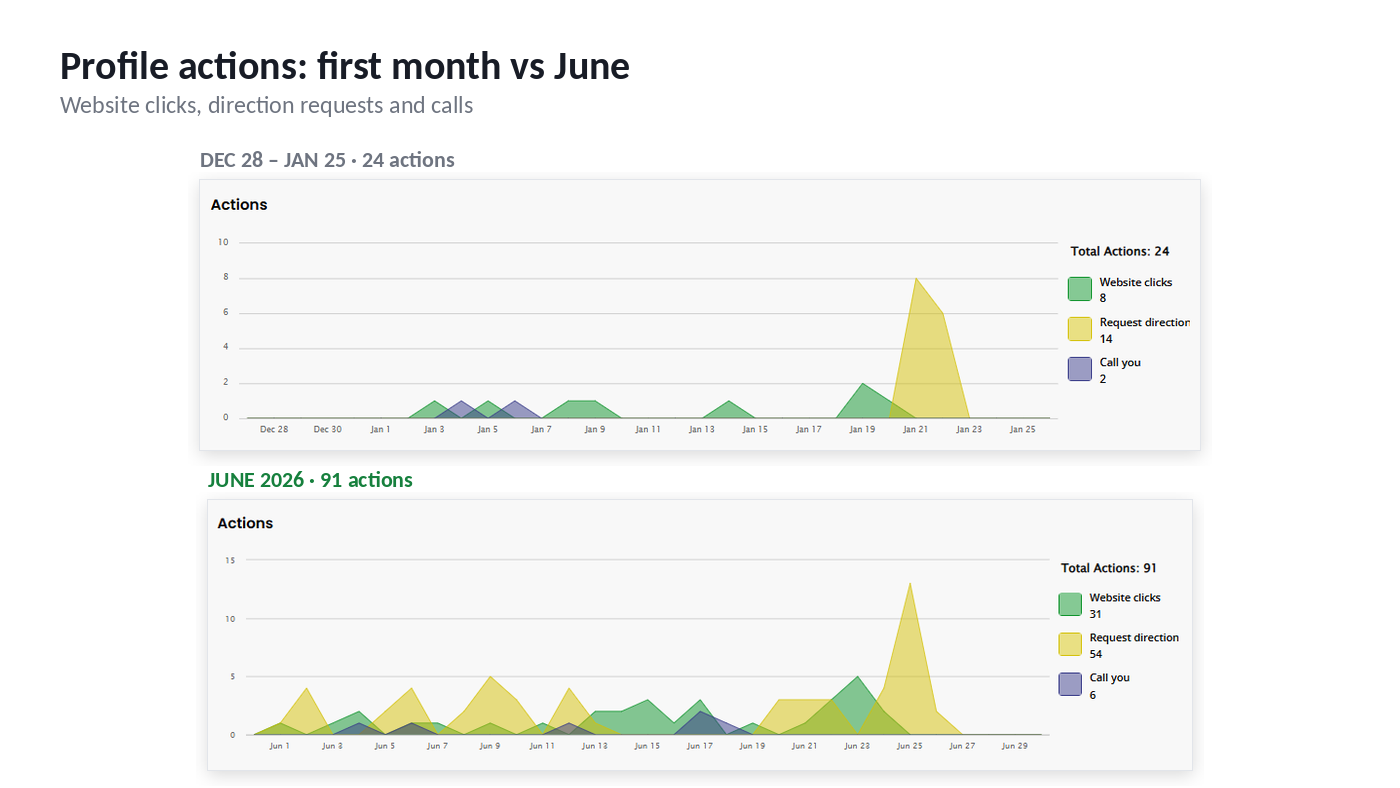Select the 'Jan 17' date label
Image resolution: width=1400 pixels, height=788 pixels.
point(808,429)
